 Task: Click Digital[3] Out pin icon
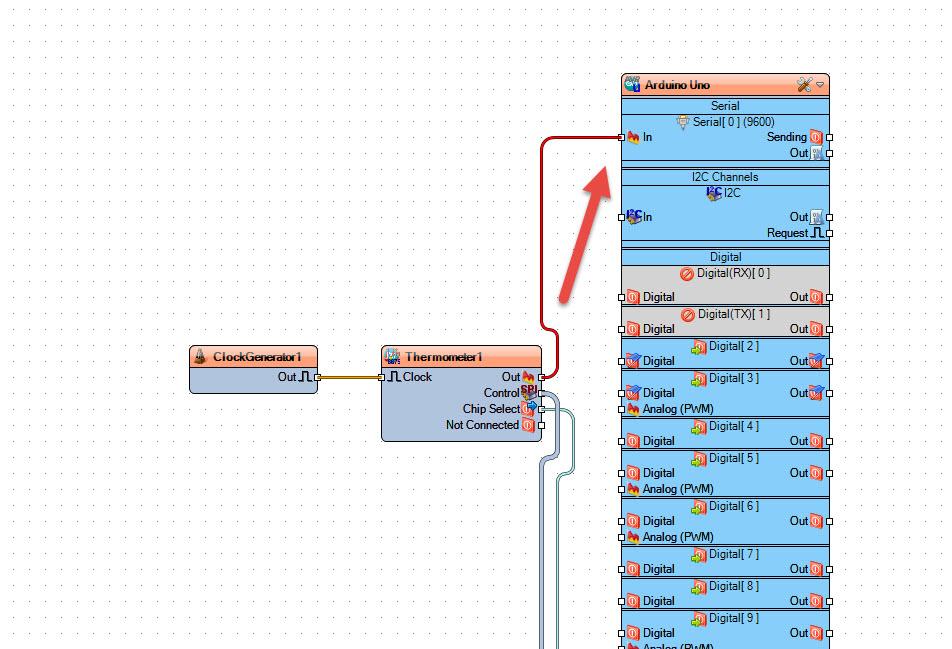tap(816, 393)
